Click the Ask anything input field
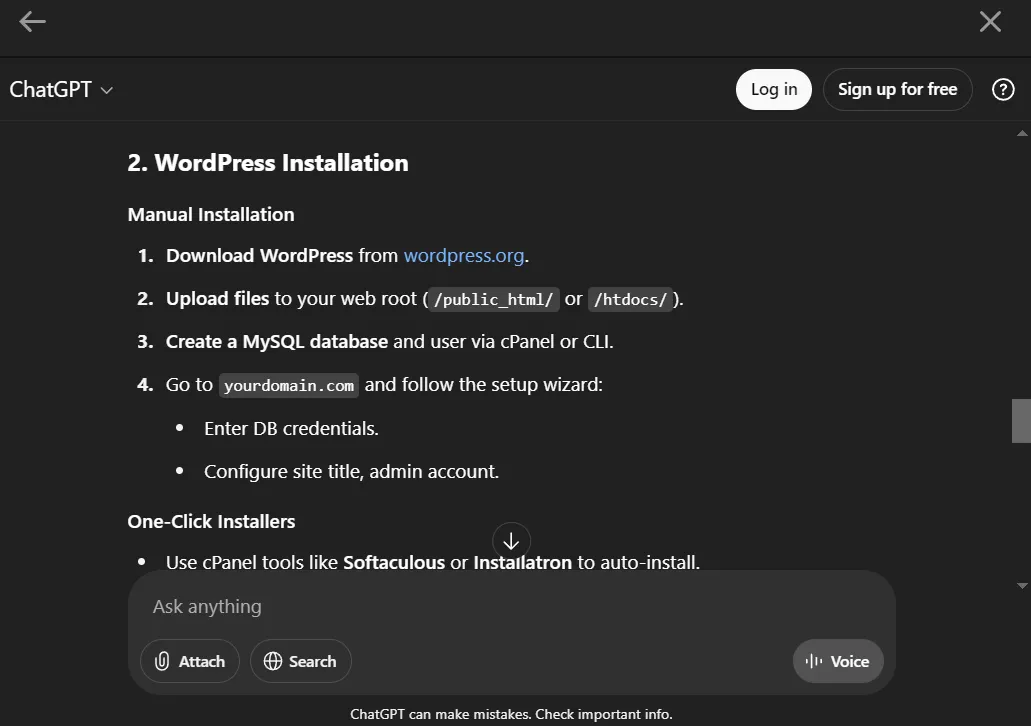 (x=510, y=607)
